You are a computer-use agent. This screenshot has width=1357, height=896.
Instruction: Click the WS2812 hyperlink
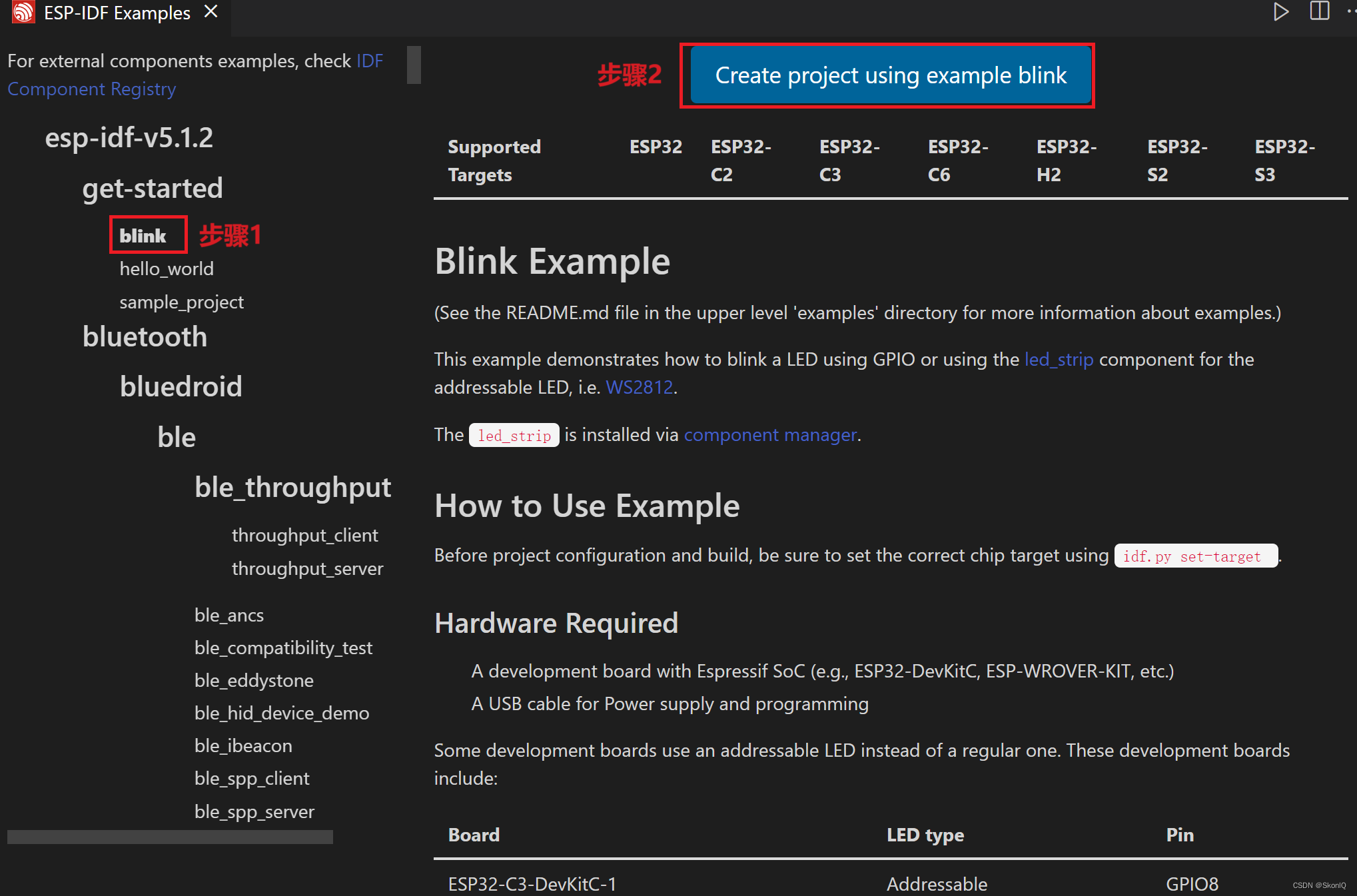tap(639, 387)
